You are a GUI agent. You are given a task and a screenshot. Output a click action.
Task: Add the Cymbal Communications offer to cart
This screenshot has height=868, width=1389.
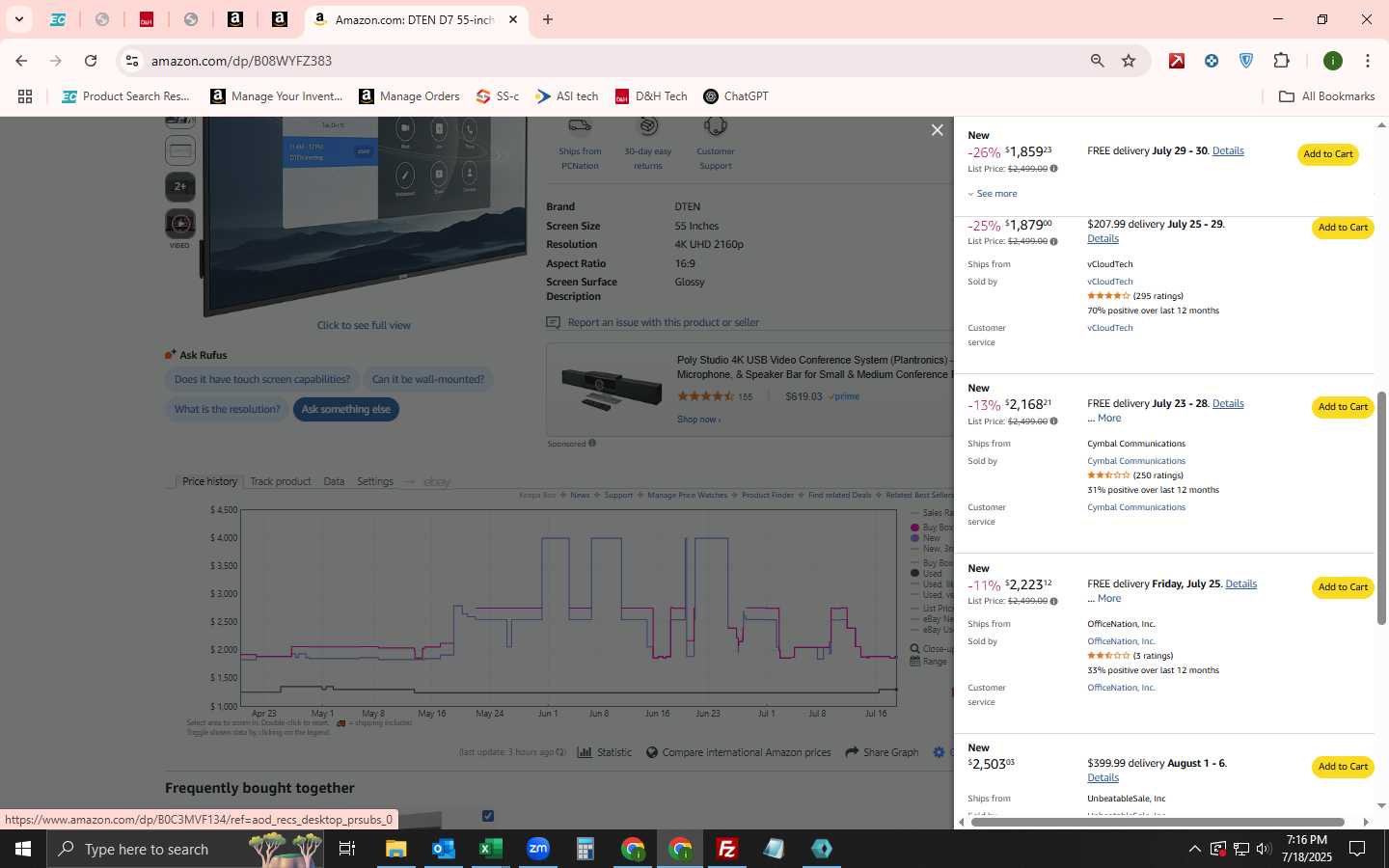pyautogui.click(x=1343, y=407)
